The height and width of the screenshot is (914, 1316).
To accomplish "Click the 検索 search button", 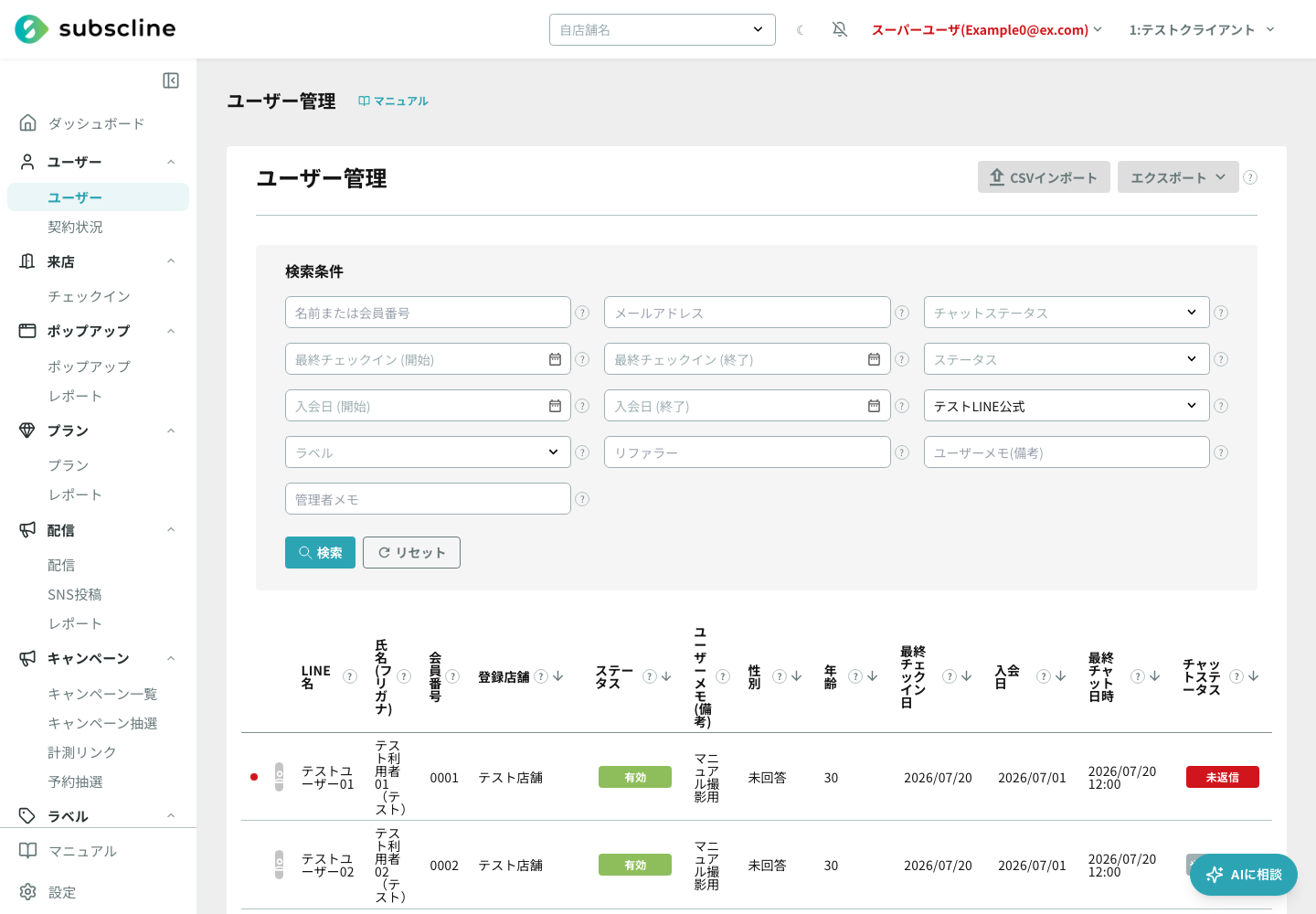I will point(320,553).
